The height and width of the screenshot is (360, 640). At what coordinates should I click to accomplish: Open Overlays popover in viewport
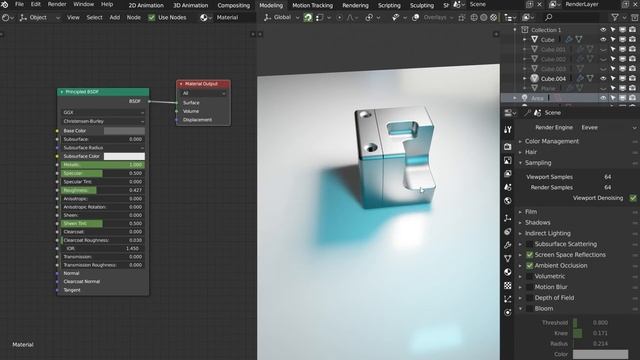coord(439,18)
